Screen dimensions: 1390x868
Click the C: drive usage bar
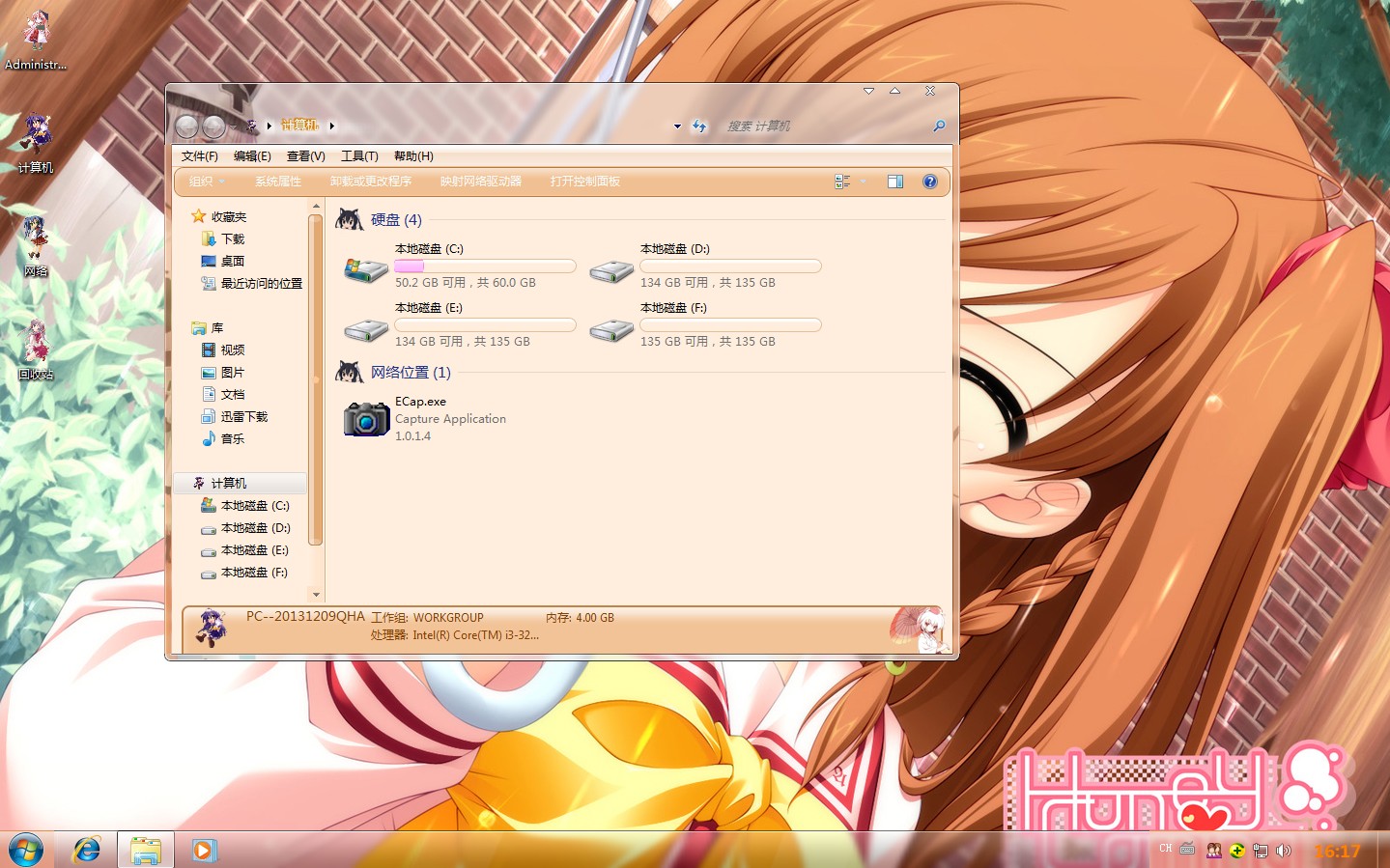pos(485,266)
